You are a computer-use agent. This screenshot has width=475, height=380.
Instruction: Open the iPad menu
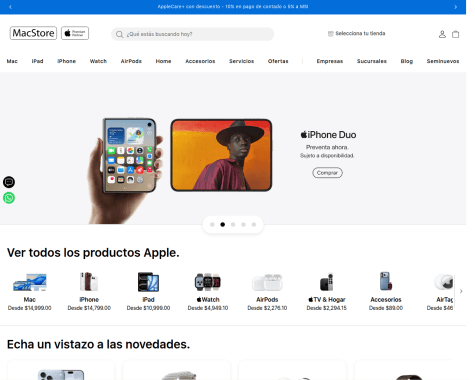(x=37, y=61)
